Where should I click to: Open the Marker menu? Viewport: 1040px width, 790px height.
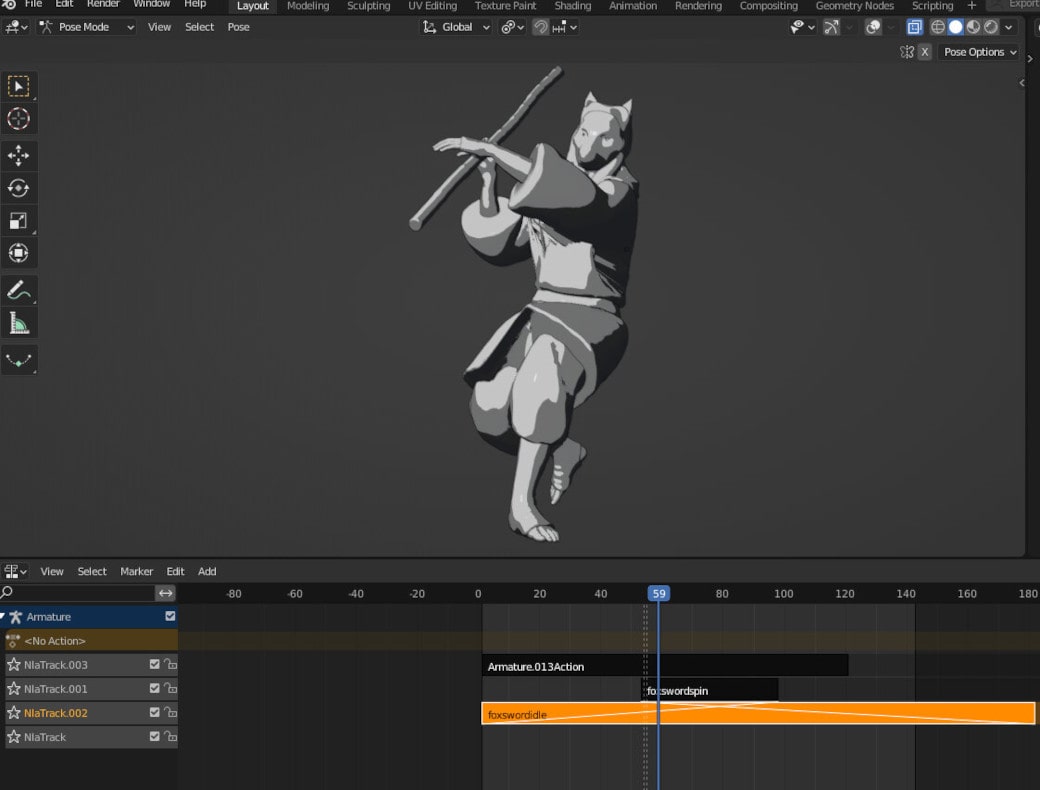(136, 571)
